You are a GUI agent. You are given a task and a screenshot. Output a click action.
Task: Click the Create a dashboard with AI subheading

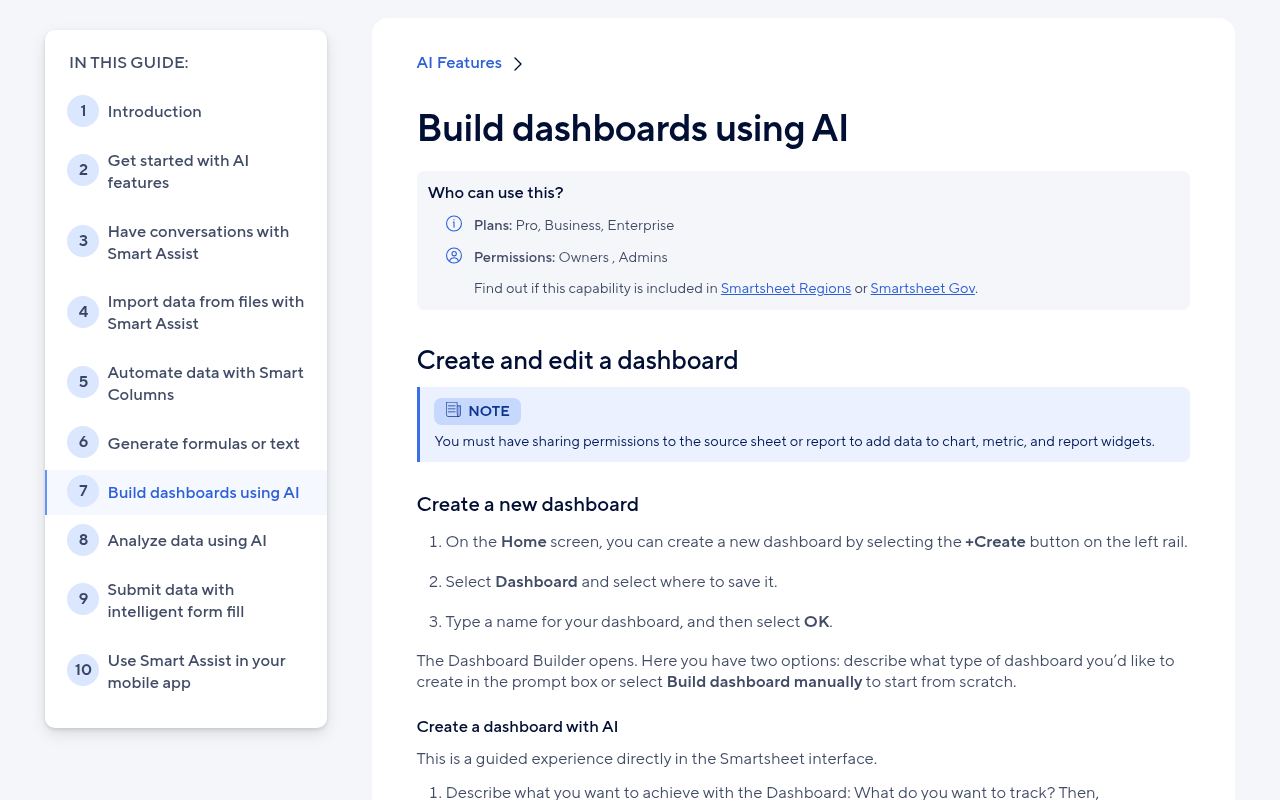coord(518,726)
